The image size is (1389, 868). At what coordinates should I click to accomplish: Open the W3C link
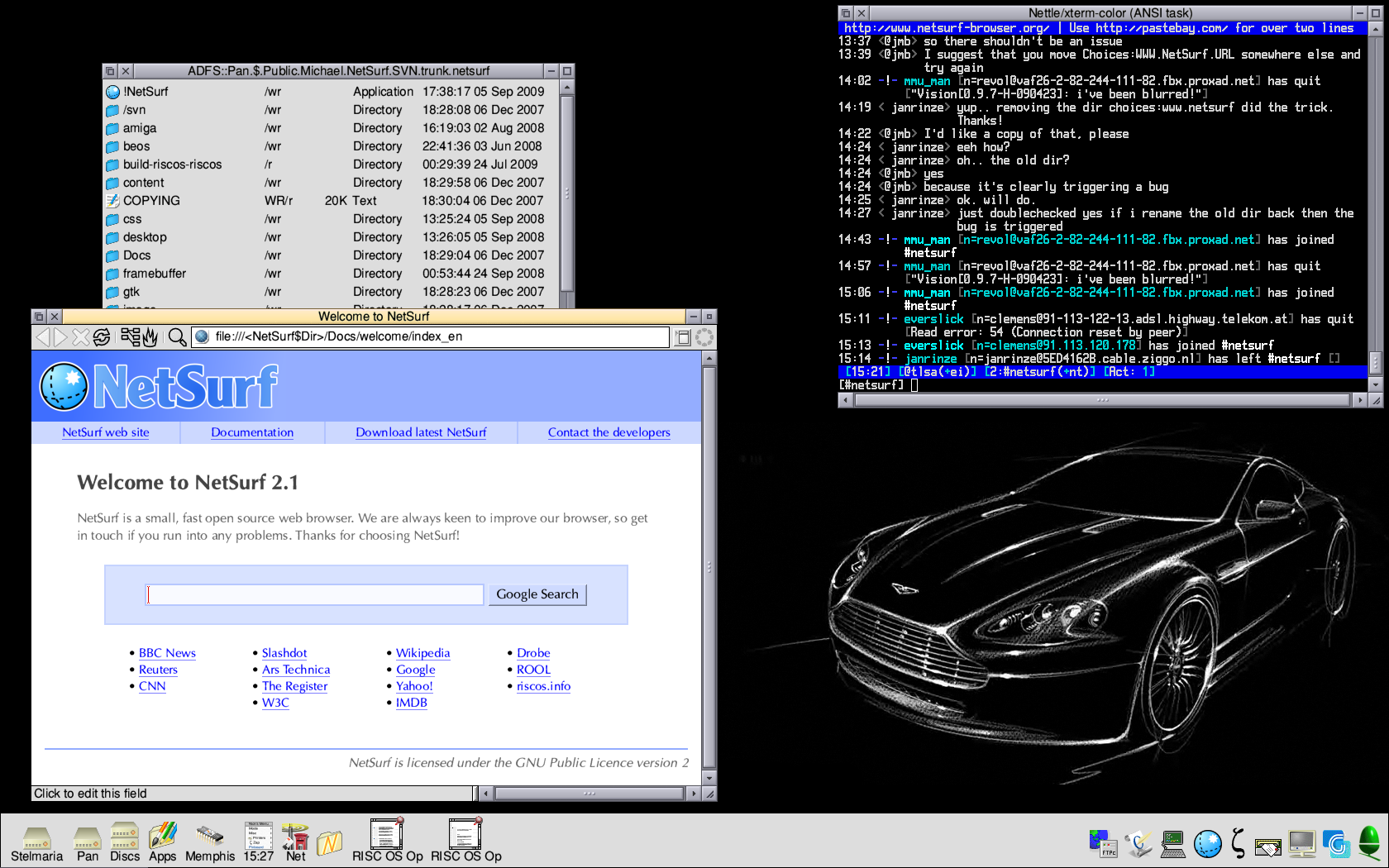pos(275,703)
